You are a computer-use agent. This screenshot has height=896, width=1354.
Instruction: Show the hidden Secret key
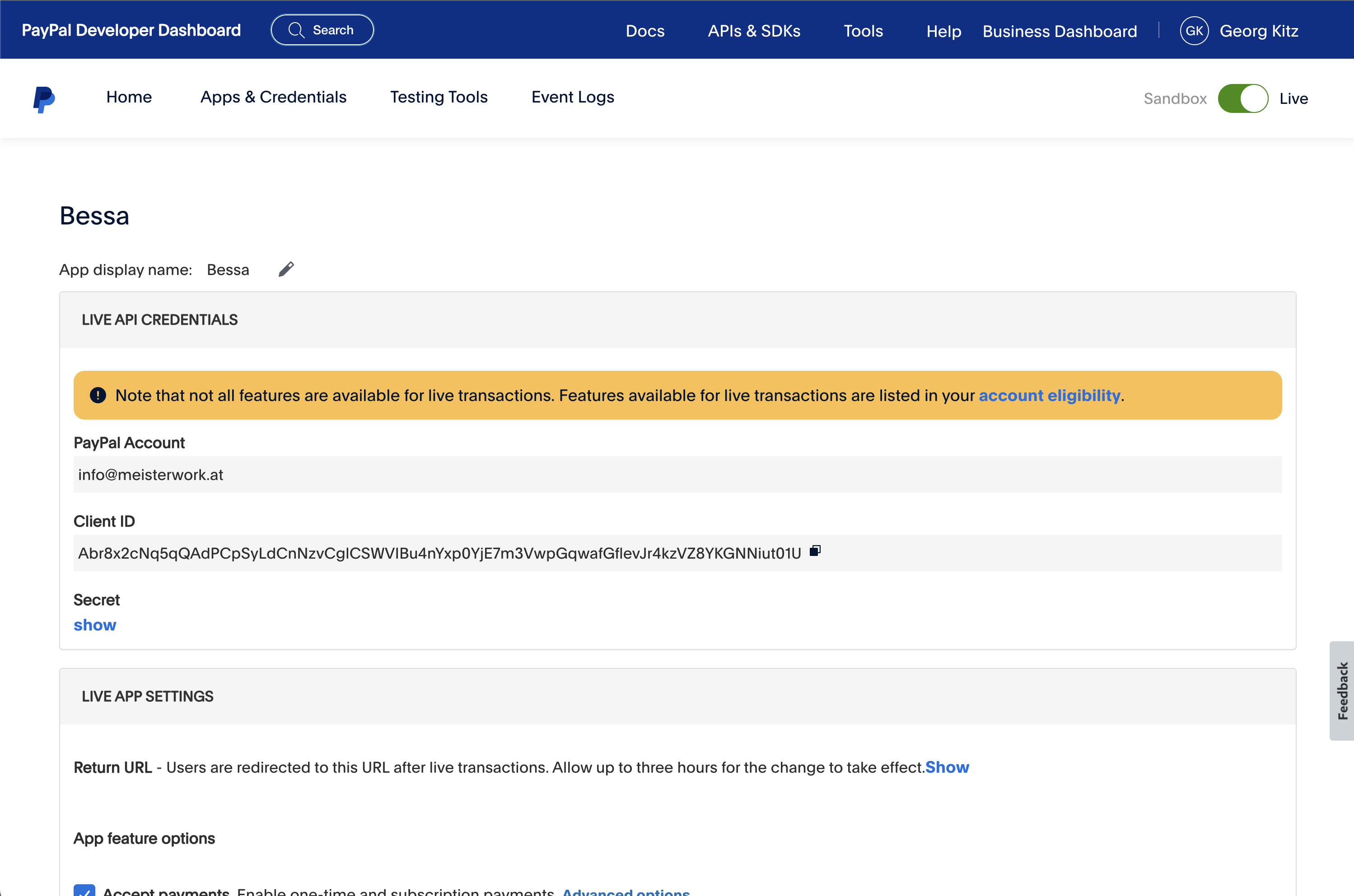click(x=95, y=625)
